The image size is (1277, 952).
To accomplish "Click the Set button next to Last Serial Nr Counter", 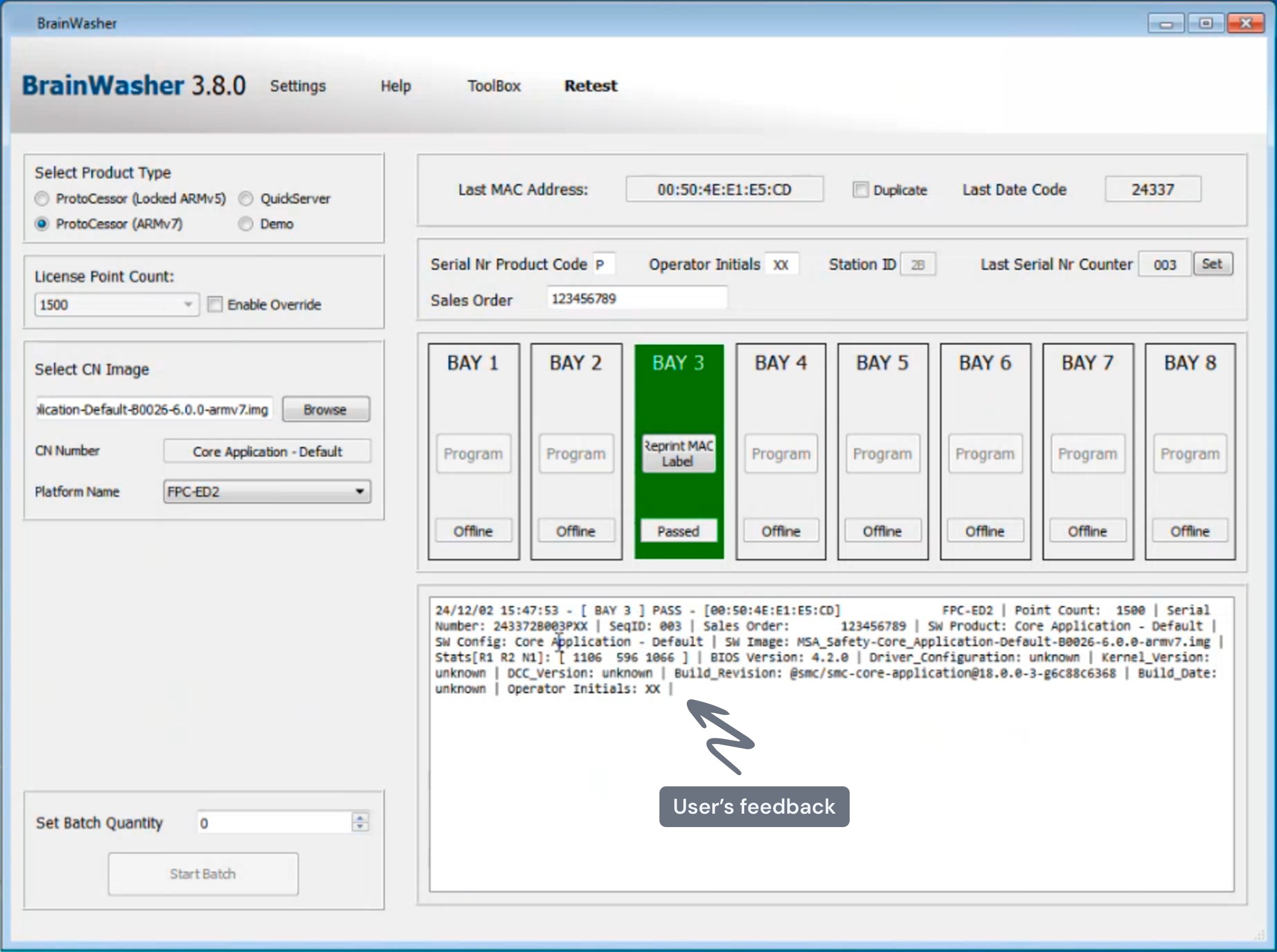I will (x=1213, y=264).
